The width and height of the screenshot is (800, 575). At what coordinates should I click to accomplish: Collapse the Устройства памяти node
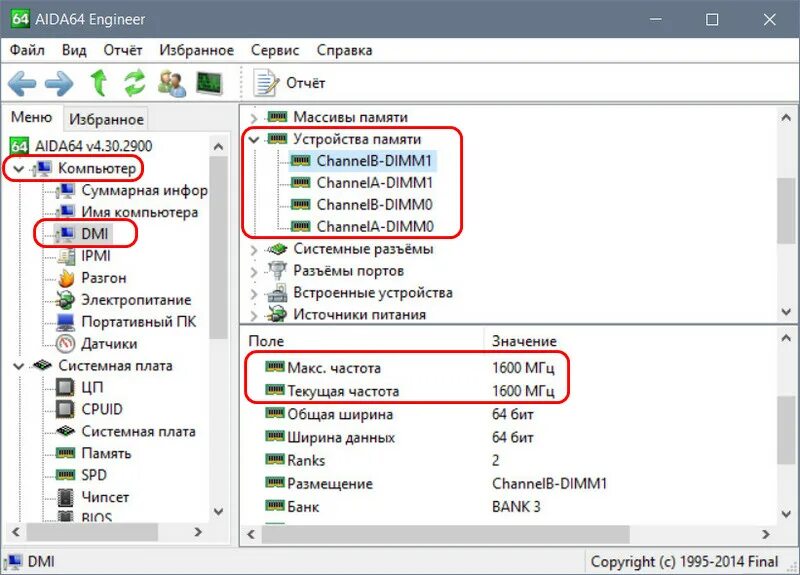click(x=254, y=139)
